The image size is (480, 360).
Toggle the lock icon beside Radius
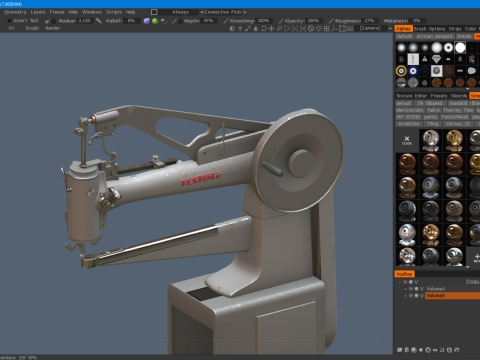[53, 21]
